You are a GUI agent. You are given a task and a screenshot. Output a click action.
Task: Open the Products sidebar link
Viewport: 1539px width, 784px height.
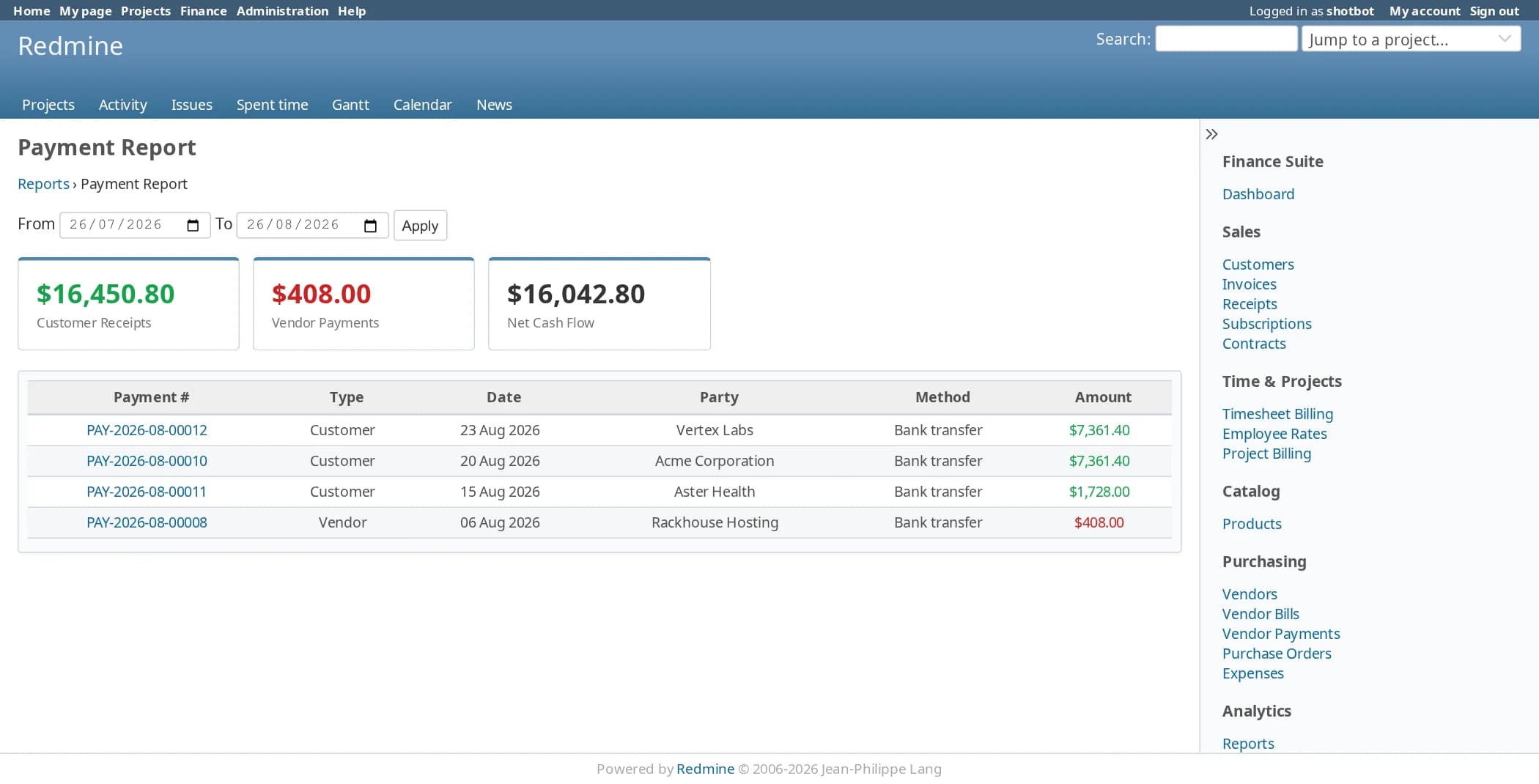click(1252, 524)
